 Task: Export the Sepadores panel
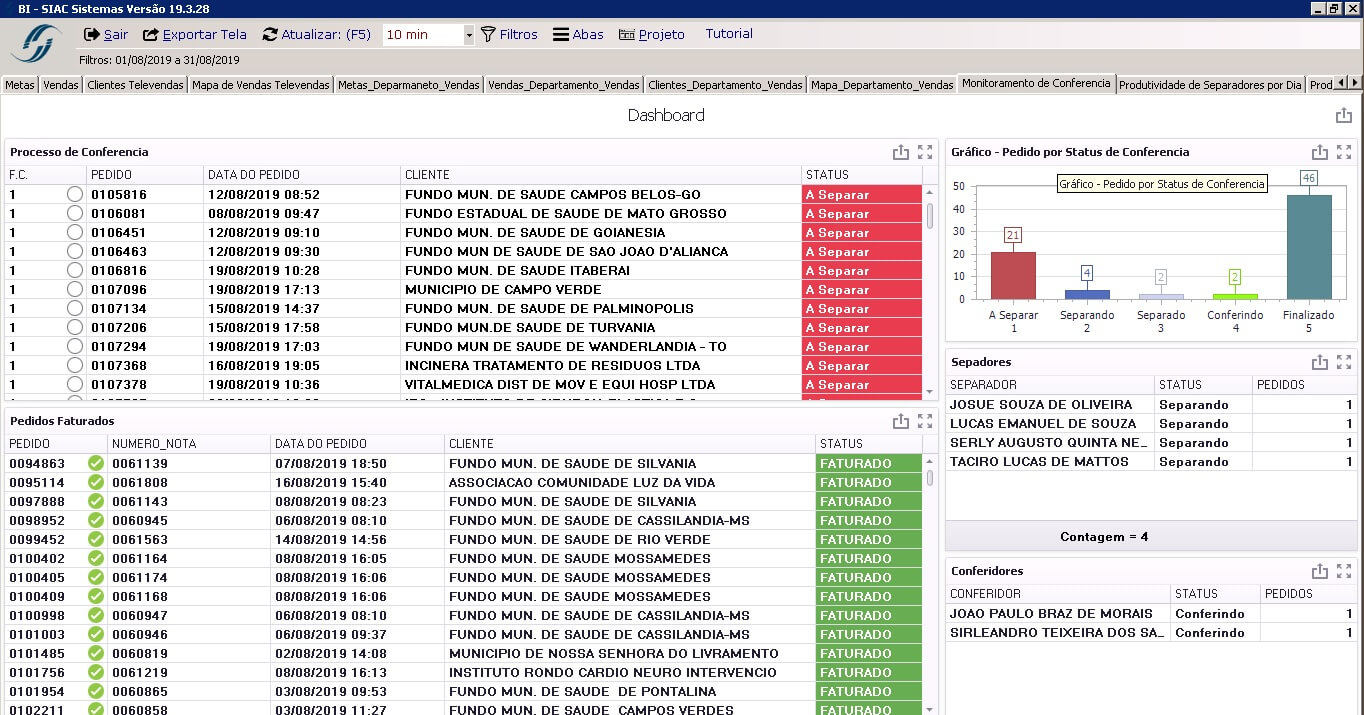[1319, 362]
